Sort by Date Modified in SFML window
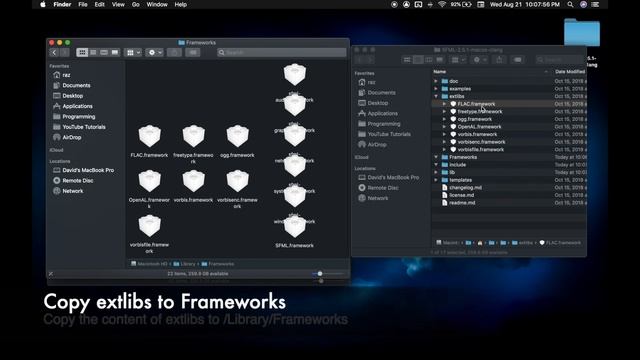This screenshot has width=640, height=360. [569, 72]
